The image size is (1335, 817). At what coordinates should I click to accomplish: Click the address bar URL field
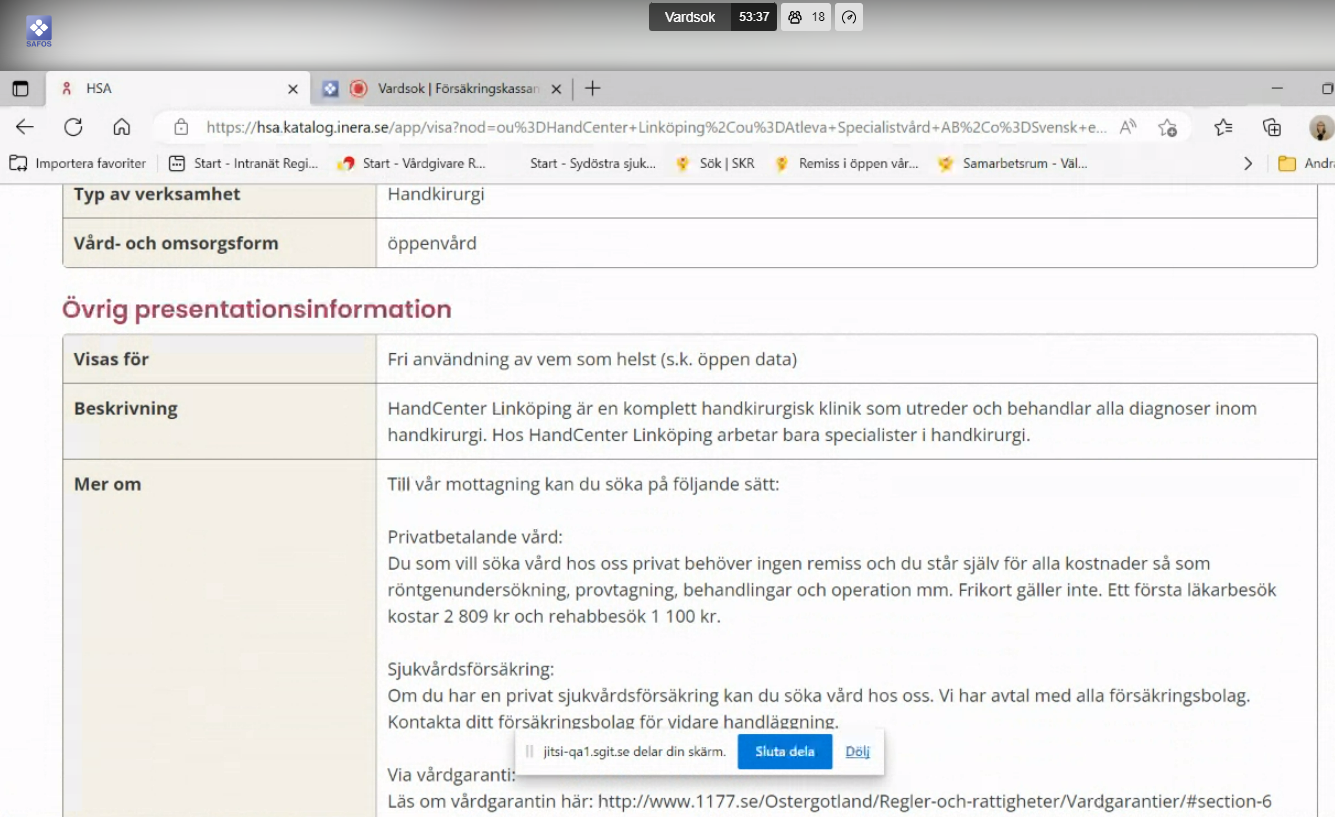[x=655, y=127]
